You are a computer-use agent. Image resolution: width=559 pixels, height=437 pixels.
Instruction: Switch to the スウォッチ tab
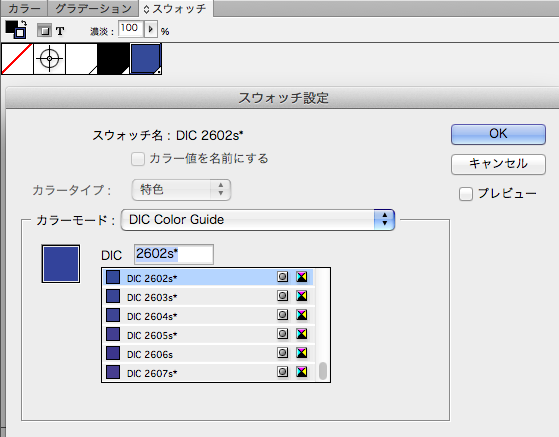tap(176, 8)
